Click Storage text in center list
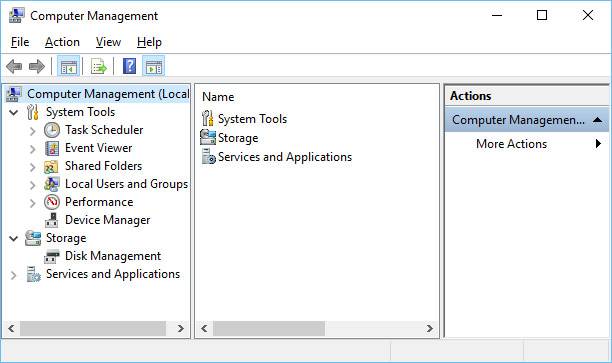The height and width of the screenshot is (363, 612). coord(238,138)
